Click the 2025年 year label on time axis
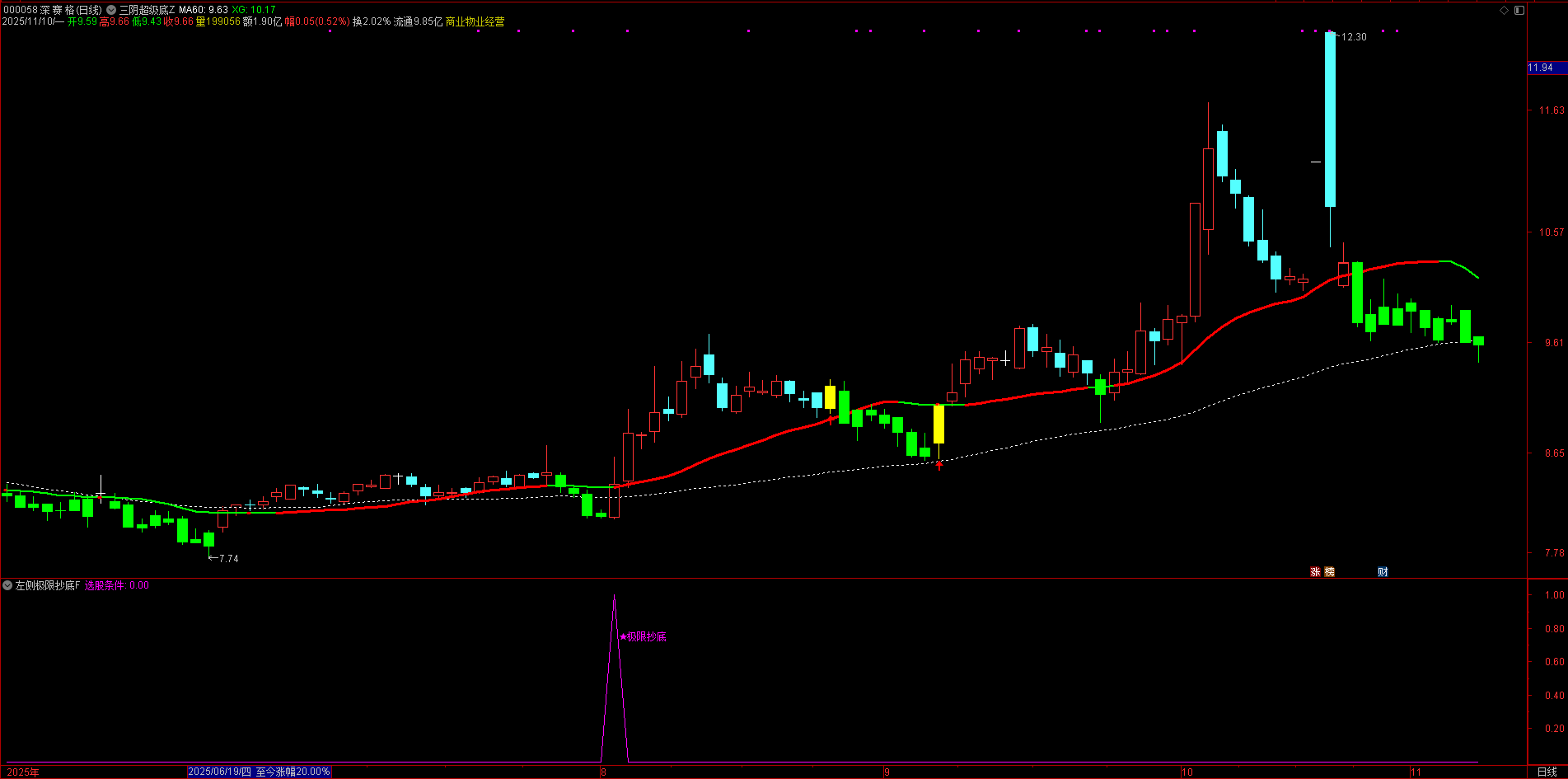The height and width of the screenshot is (779, 1568). click(23, 772)
